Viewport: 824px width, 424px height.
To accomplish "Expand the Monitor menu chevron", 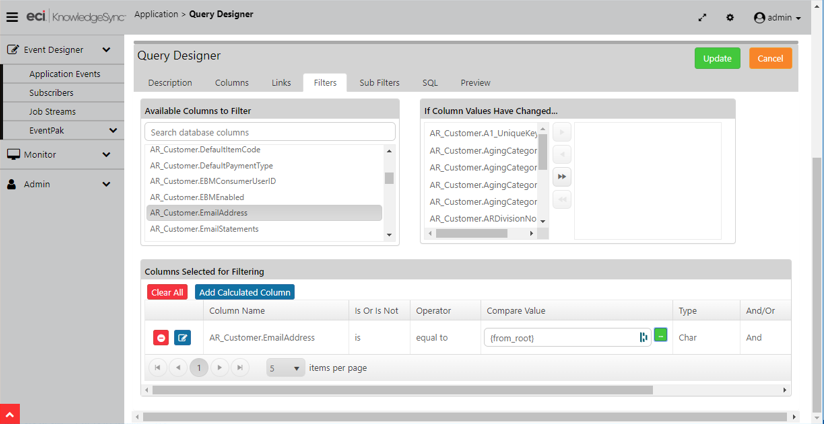I will tap(106, 154).
